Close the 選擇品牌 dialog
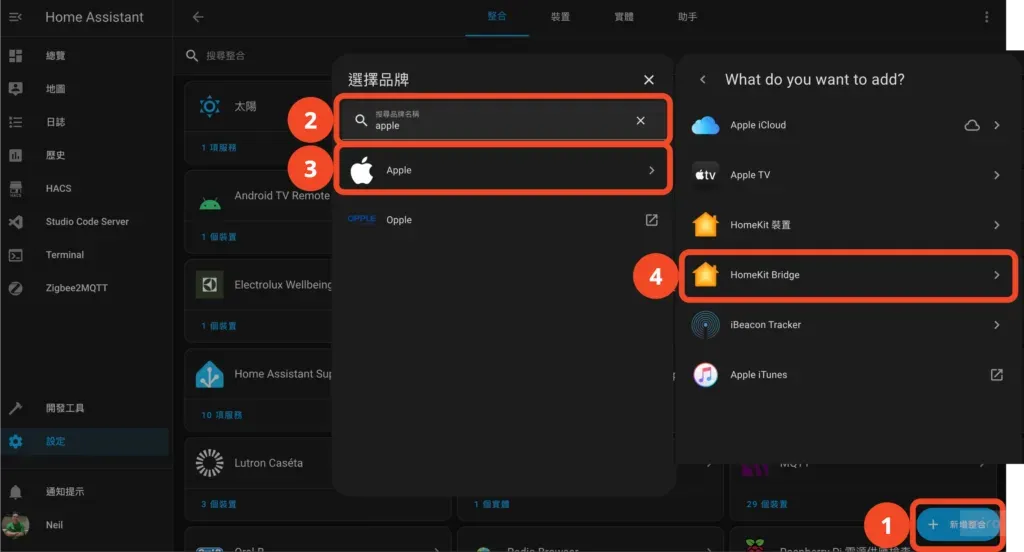The width and height of the screenshot is (1024, 552). click(x=649, y=80)
